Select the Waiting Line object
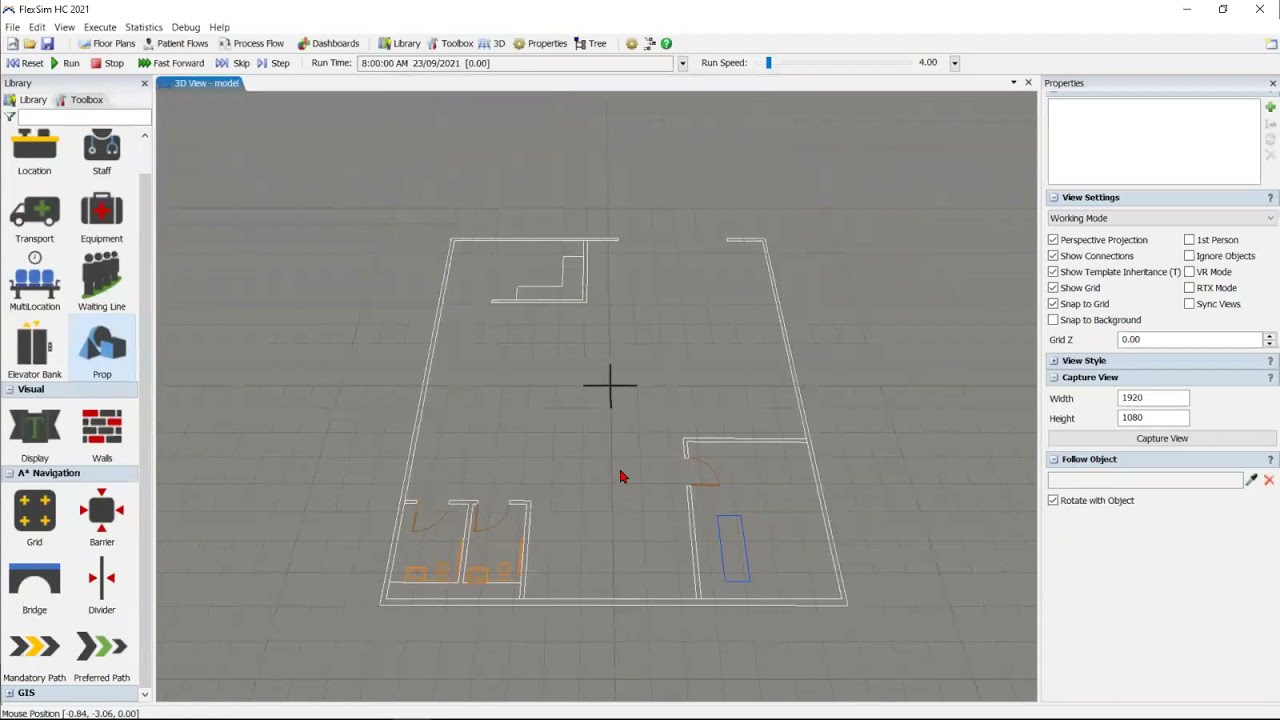The width and height of the screenshot is (1280, 720). (101, 282)
